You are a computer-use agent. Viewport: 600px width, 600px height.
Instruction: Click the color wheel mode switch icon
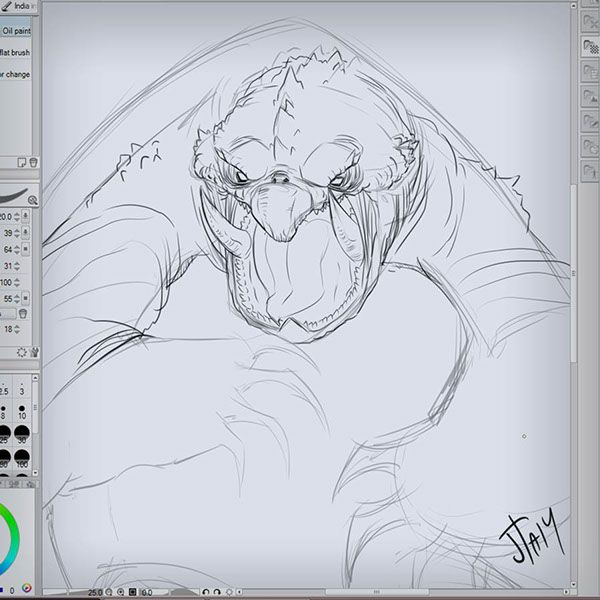pos(26,587)
